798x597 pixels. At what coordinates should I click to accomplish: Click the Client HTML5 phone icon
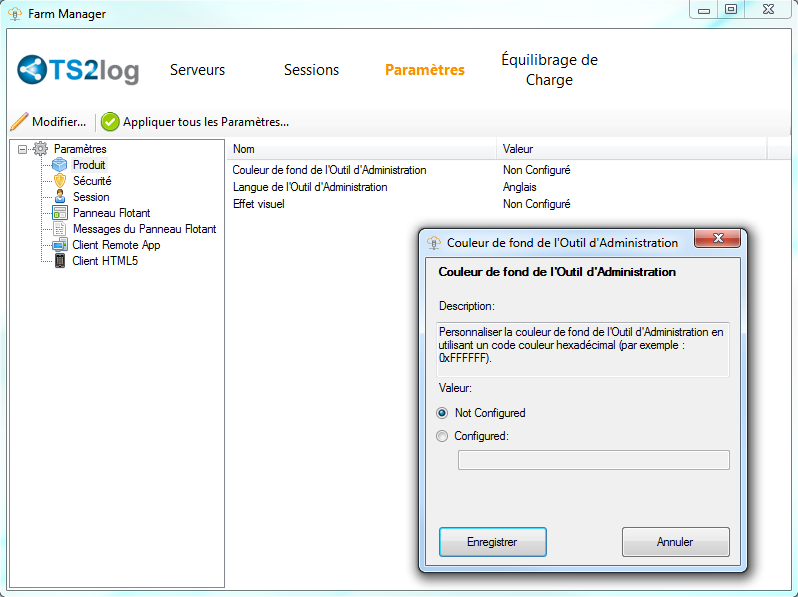tap(60, 261)
